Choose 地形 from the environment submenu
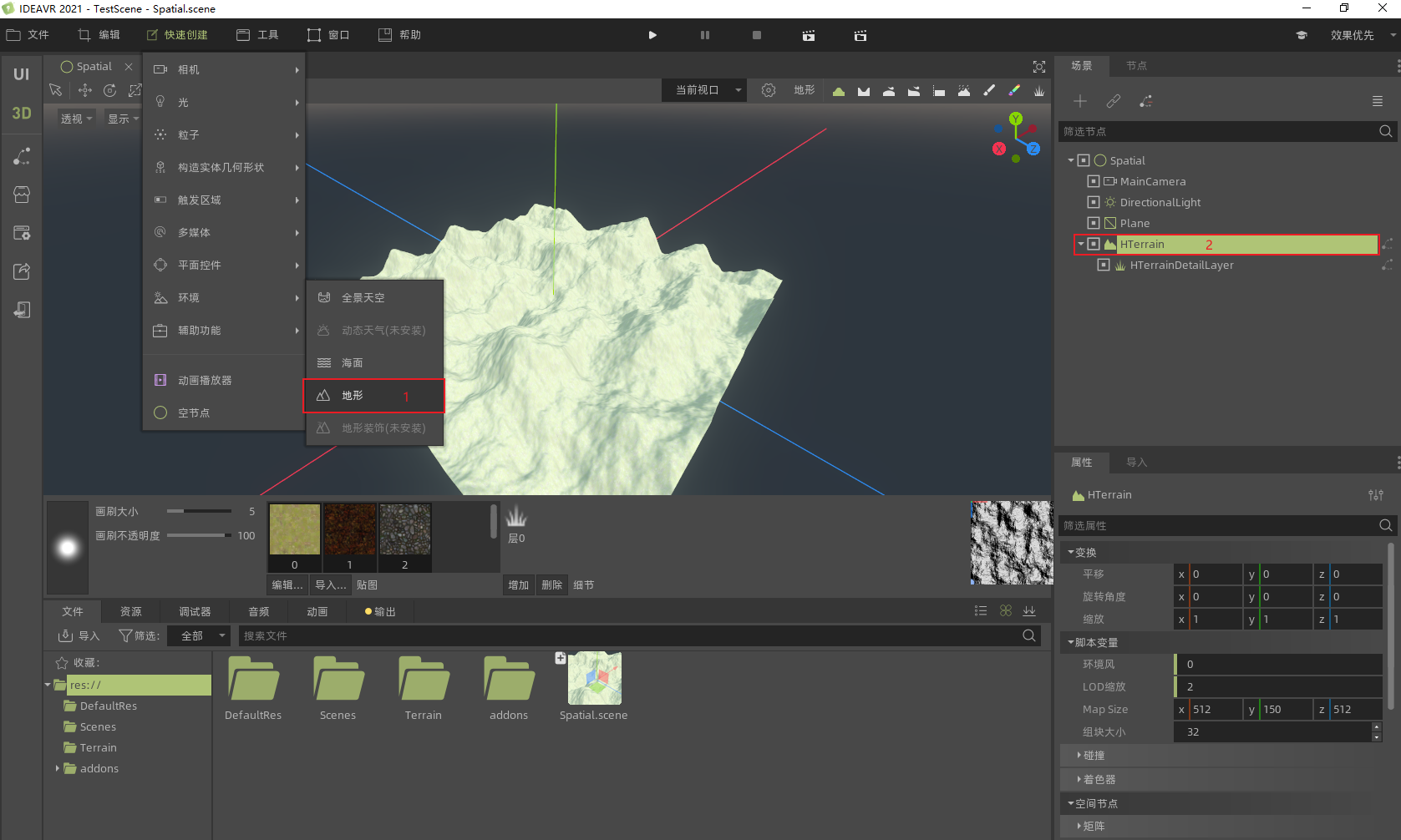The width and height of the screenshot is (1401, 840). (x=374, y=396)
